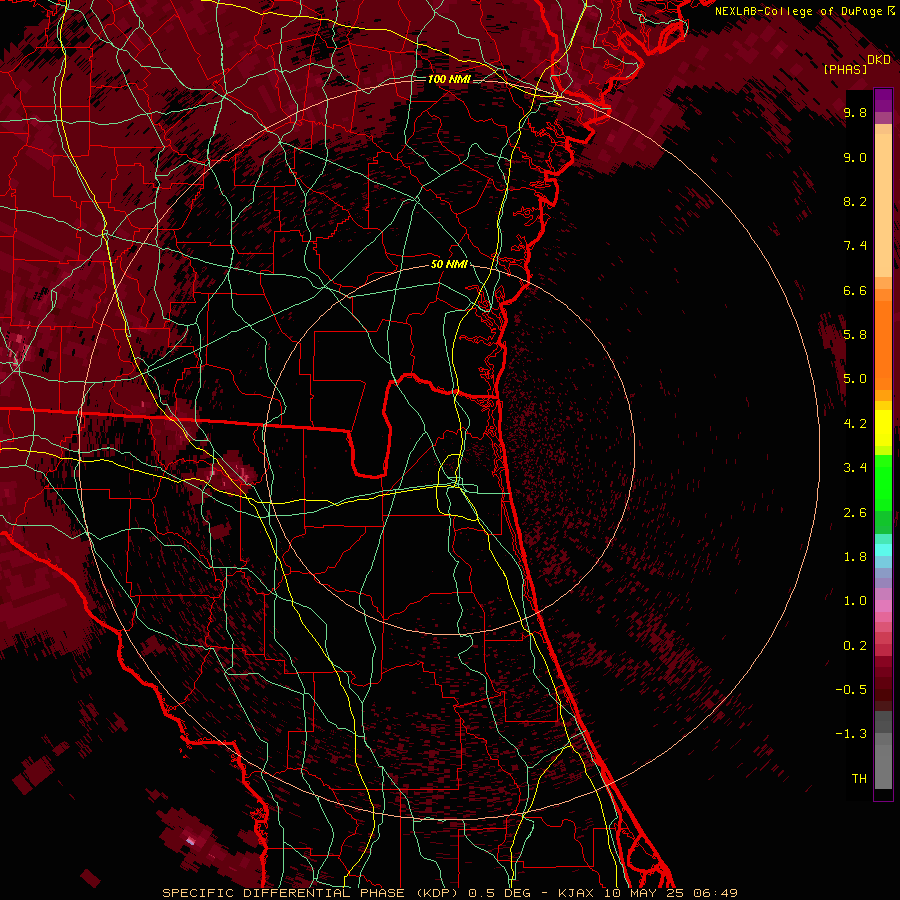Click the 100 NMI range ring label
This screenshot has height=900, width=900.
pyautogui.click(x=448, y=79)
